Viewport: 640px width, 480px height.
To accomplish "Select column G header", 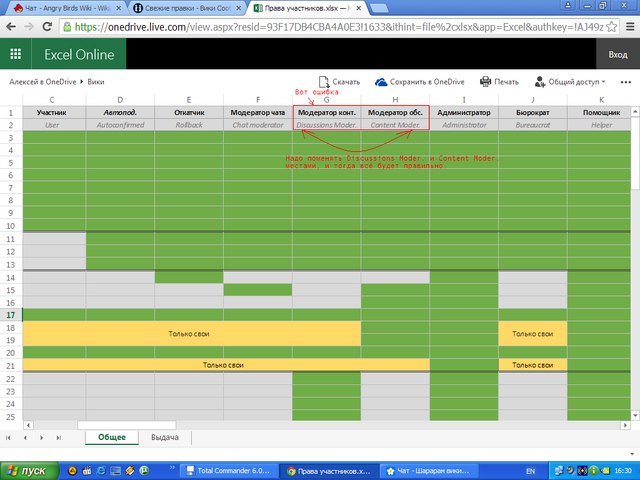I will point(326,100).
